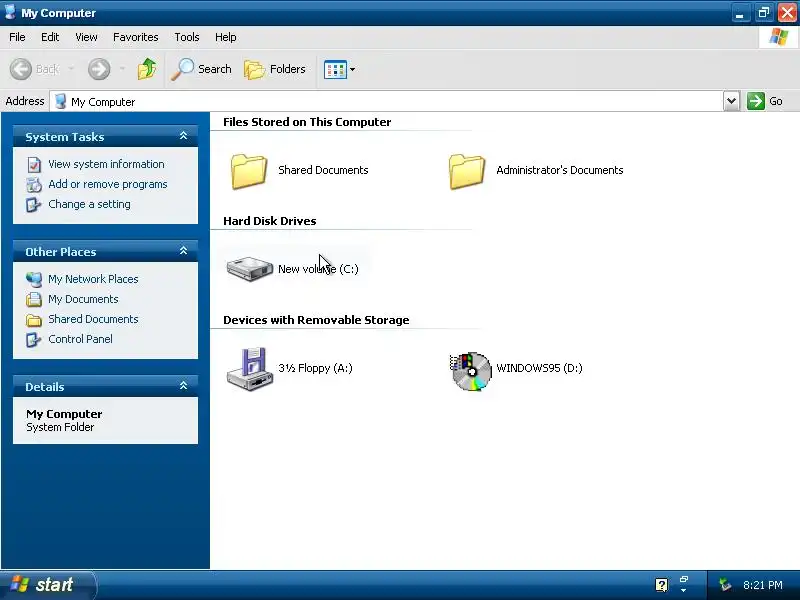Click the Views icon button
This screenshot has height=600, width=800.
point(335,69)
